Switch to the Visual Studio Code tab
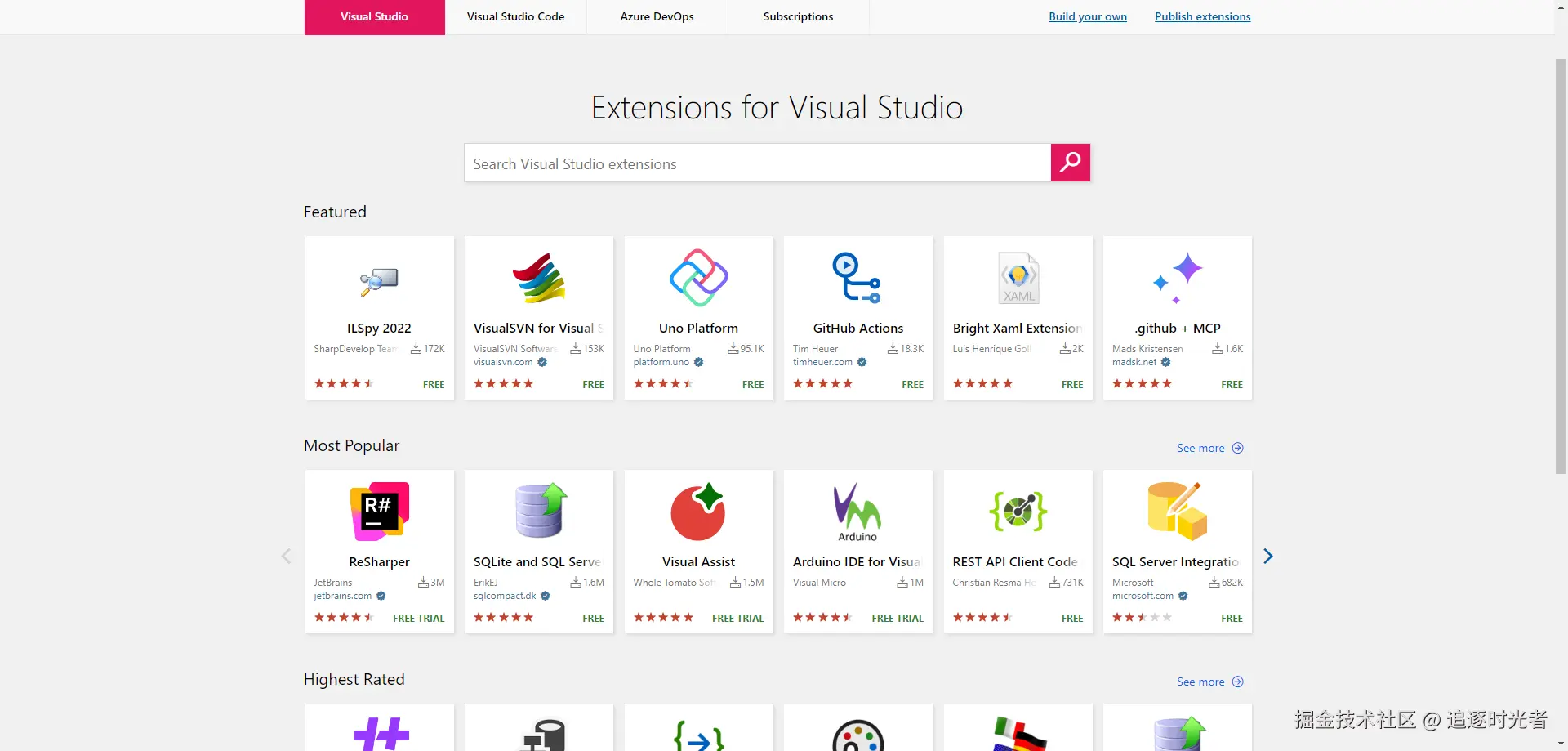The image size is (1568, 751). coord(516,17)
